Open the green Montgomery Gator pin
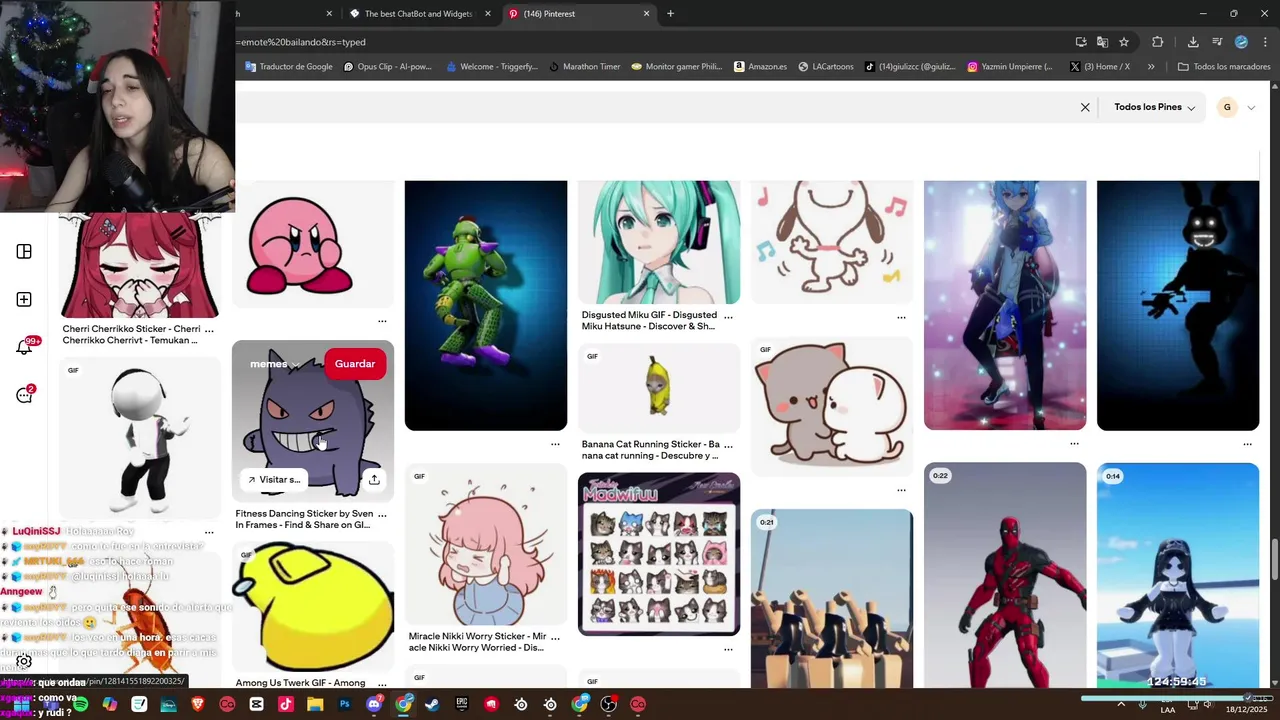1280x720 pixels. pos(486,305)
